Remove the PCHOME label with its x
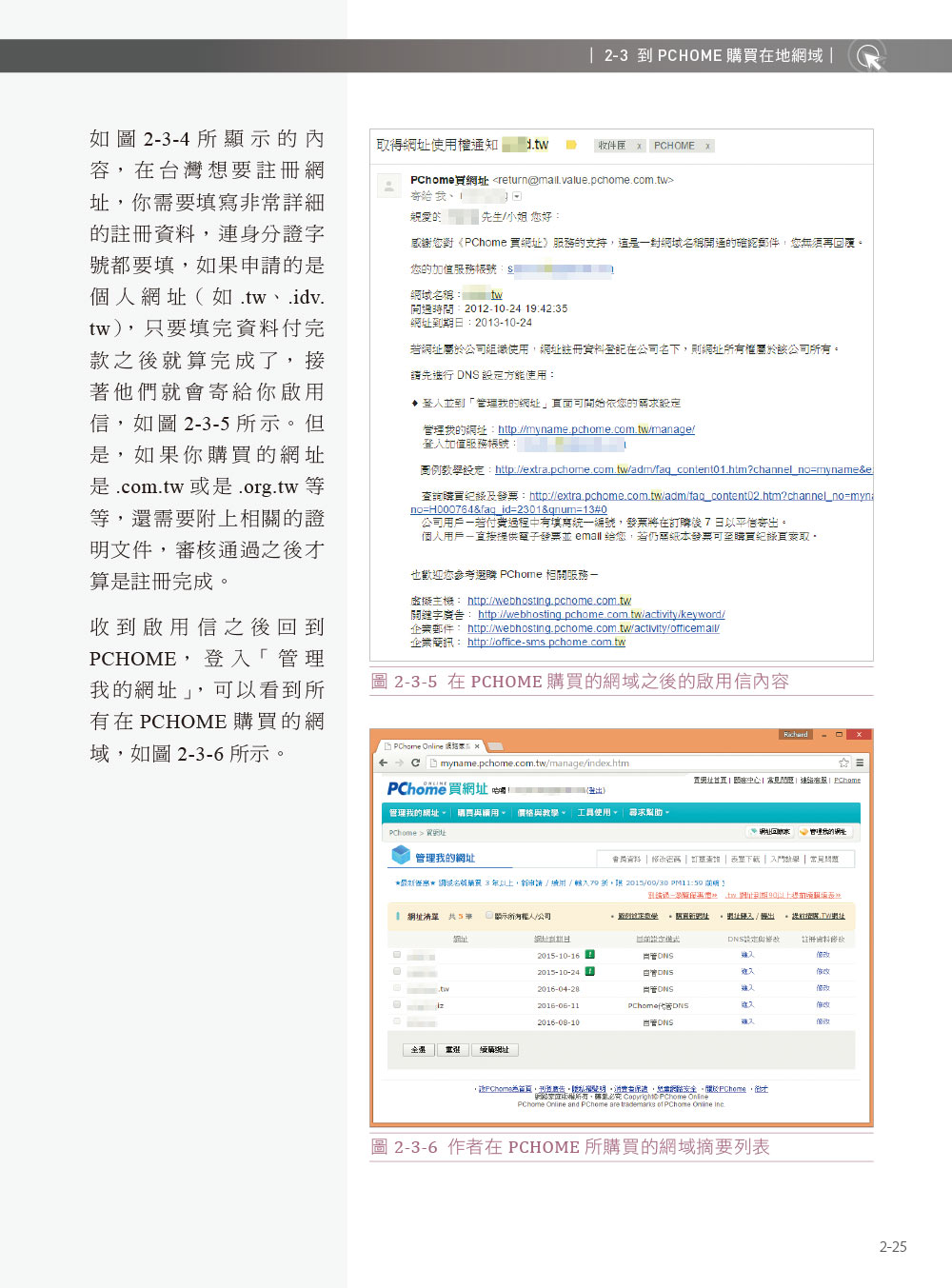Screen dimensions: 952x1288 pyautogui.click(x=707, y=146)
